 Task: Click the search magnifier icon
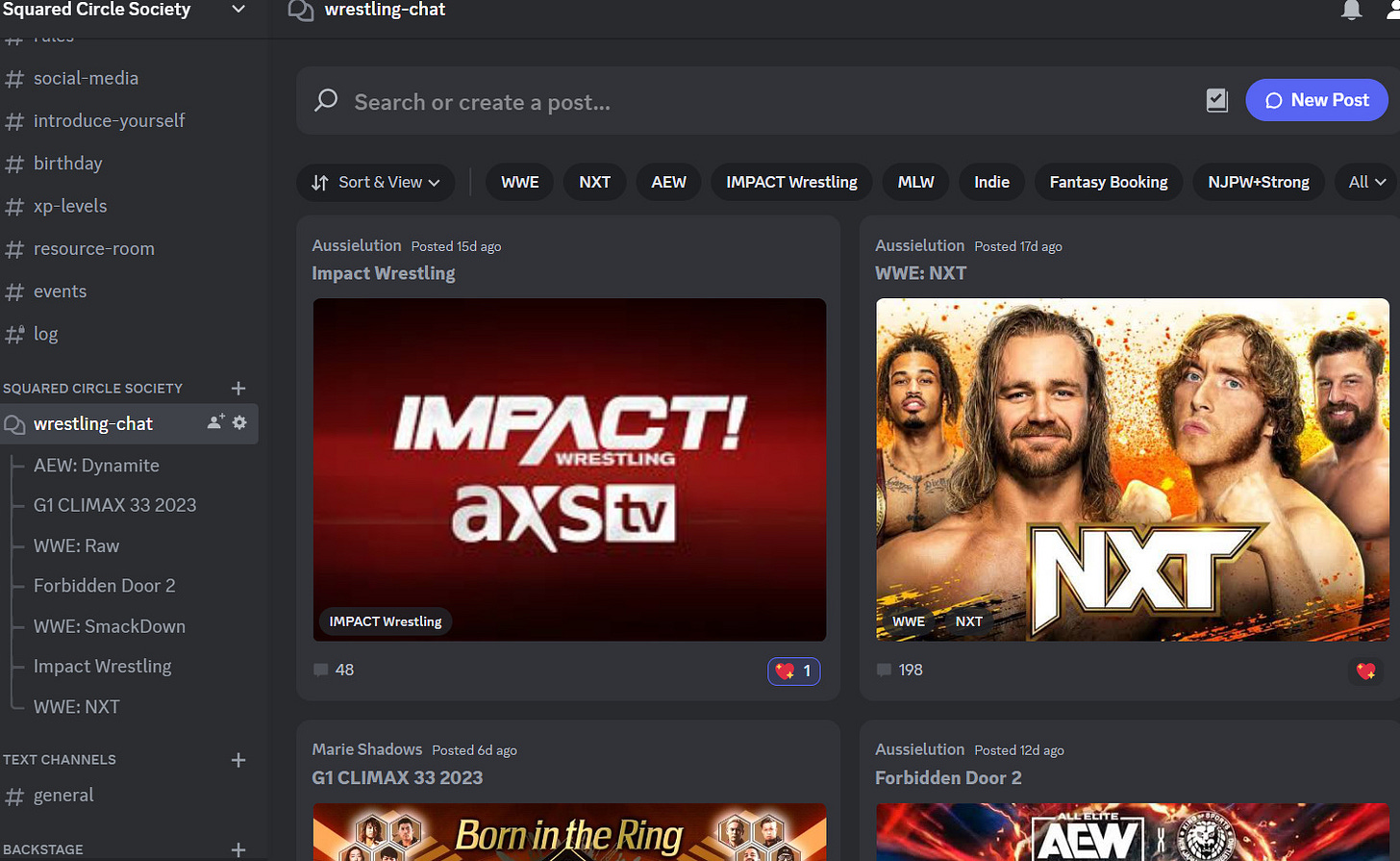pos(326,100)
